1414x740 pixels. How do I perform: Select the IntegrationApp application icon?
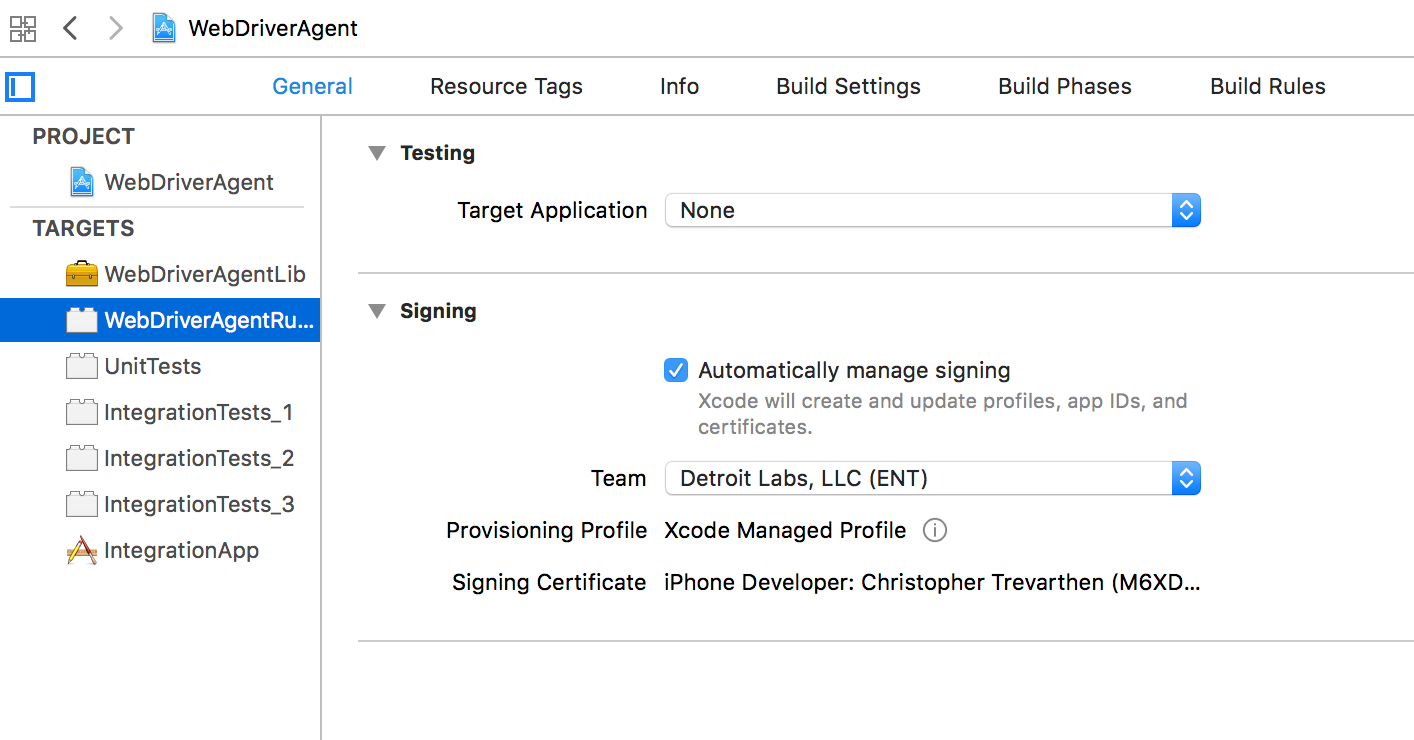[x=82, y=550]
